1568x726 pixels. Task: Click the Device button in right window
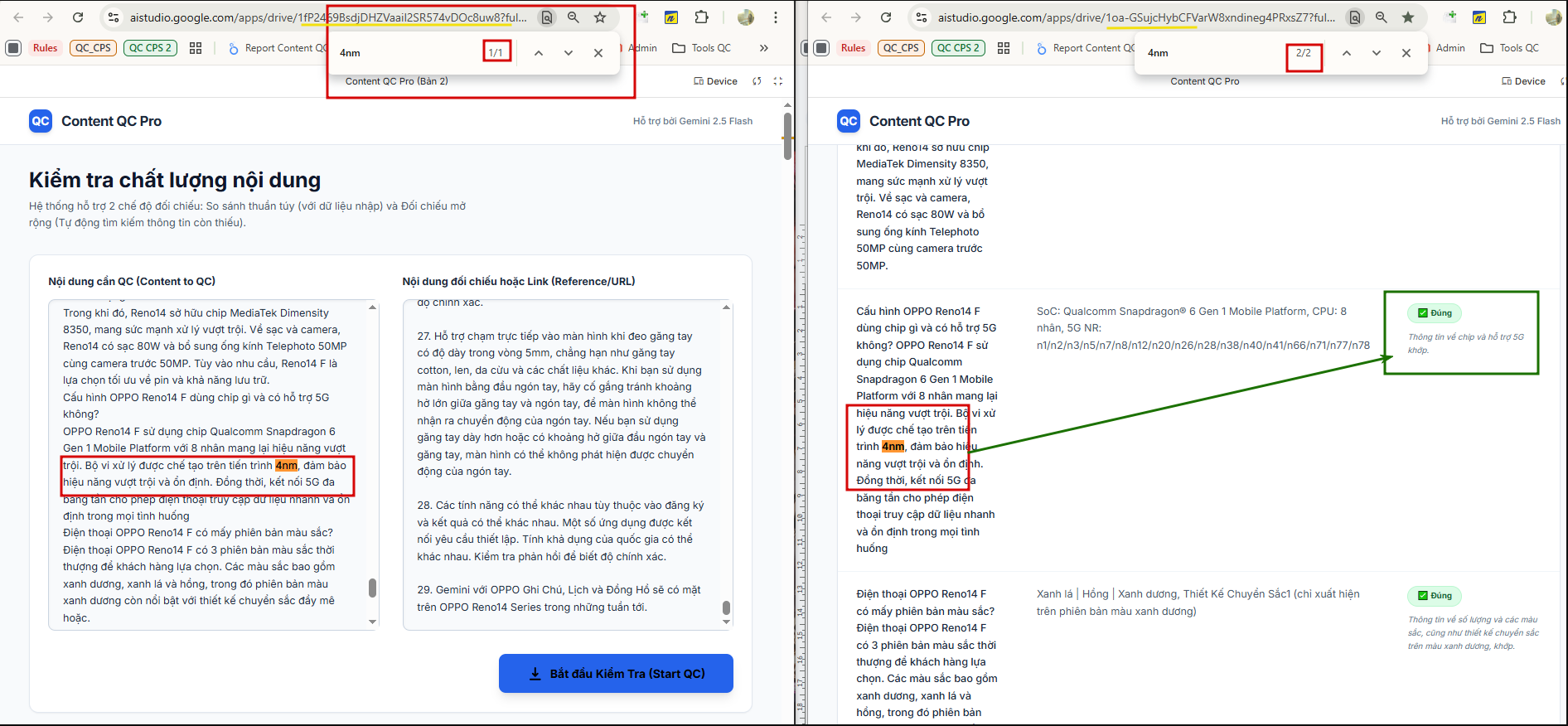1523,81
